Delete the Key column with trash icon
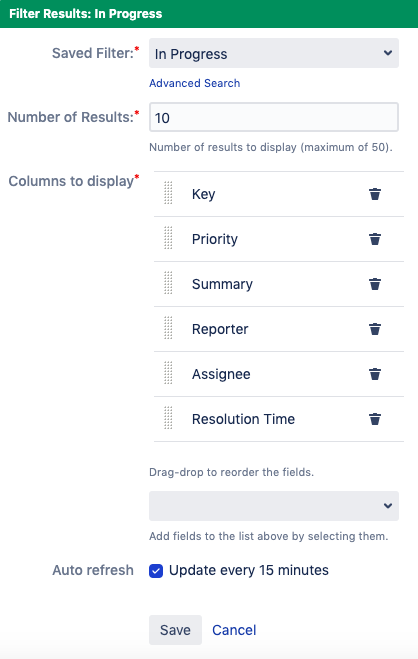The height and width of the screenshot is (659, 418). 375,194
